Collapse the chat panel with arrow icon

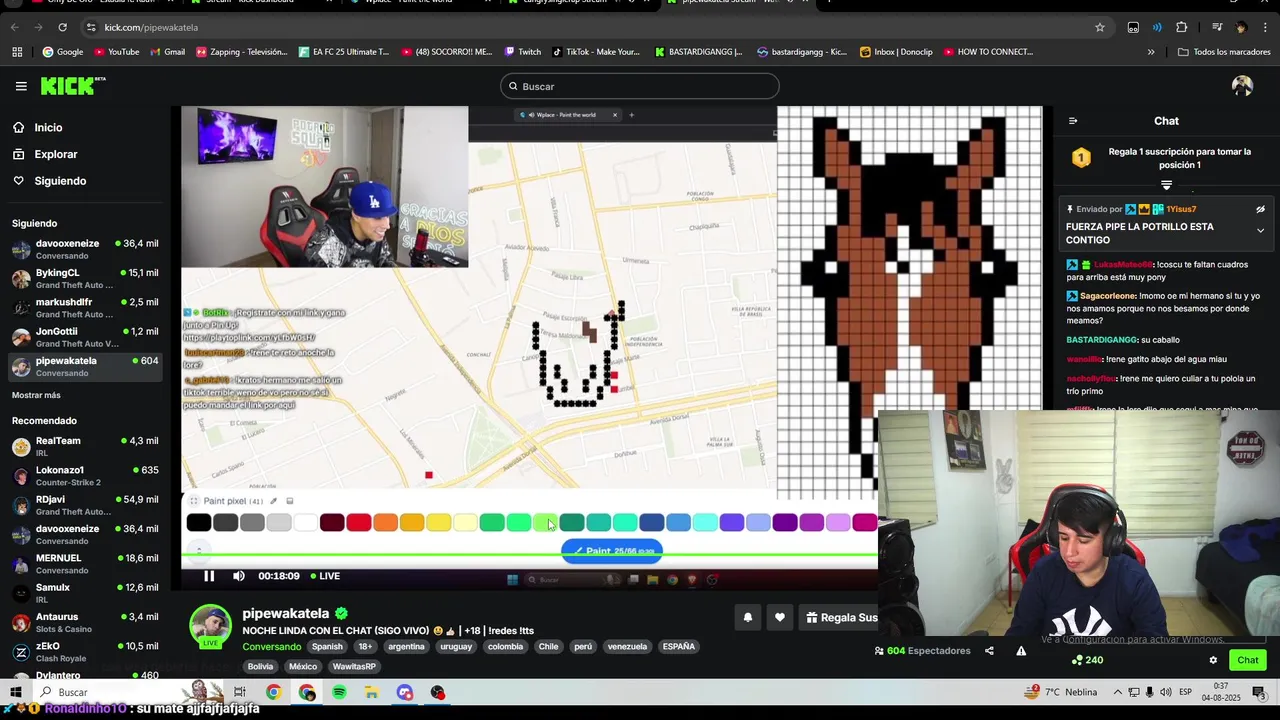(x=1073, y=121)
